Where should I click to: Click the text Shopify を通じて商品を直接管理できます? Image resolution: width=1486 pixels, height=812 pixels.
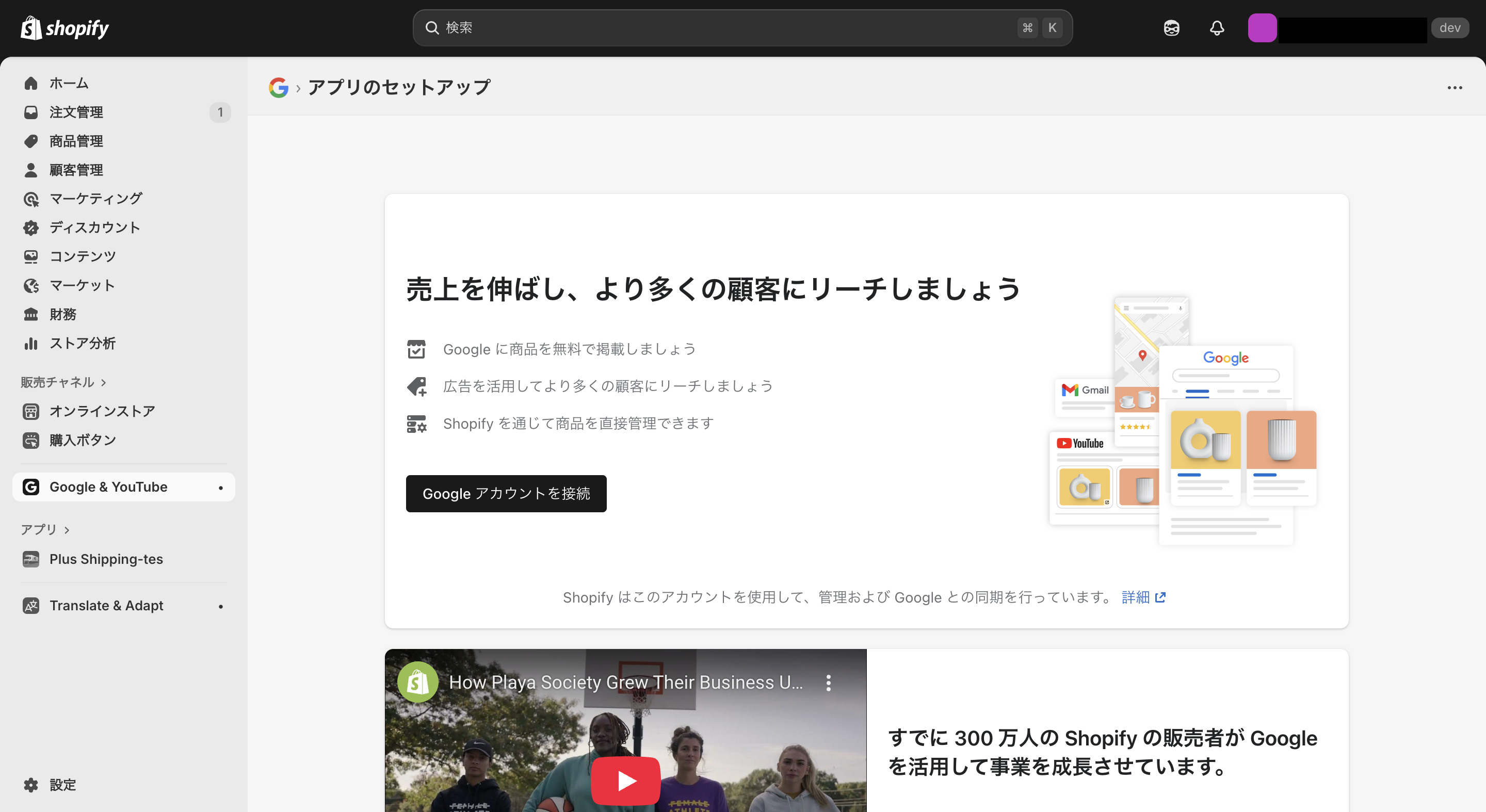pos(578,424)
